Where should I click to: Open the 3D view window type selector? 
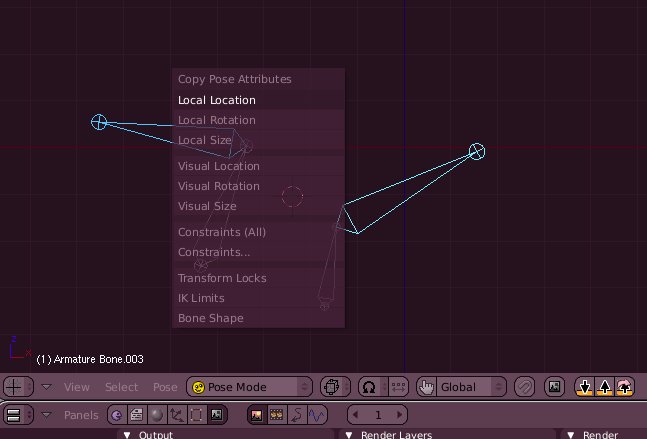18,387
